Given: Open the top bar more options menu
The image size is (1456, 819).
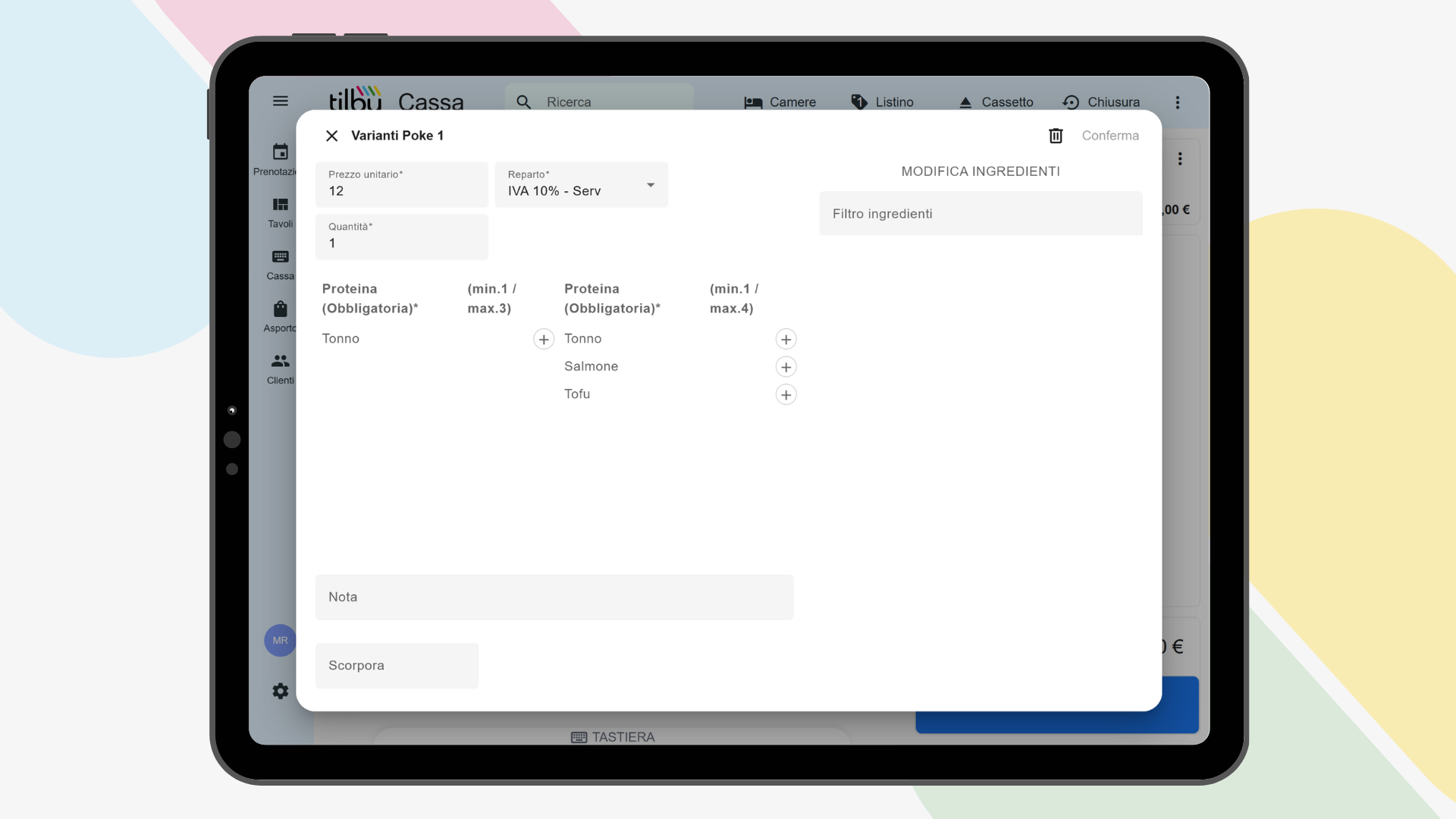Looking at the screenshot, I should [1178, 102].
